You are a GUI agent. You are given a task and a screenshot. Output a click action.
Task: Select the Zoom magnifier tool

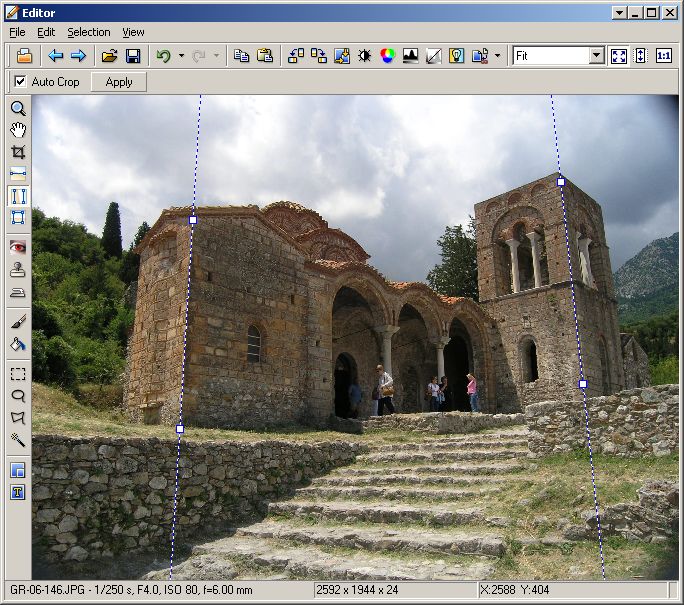tap(18, 108)
